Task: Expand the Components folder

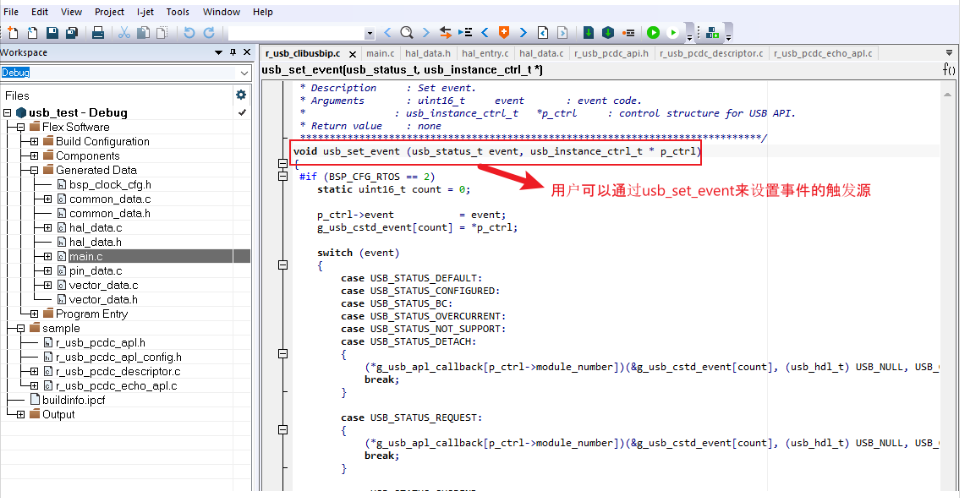Action: coord(34,156)
